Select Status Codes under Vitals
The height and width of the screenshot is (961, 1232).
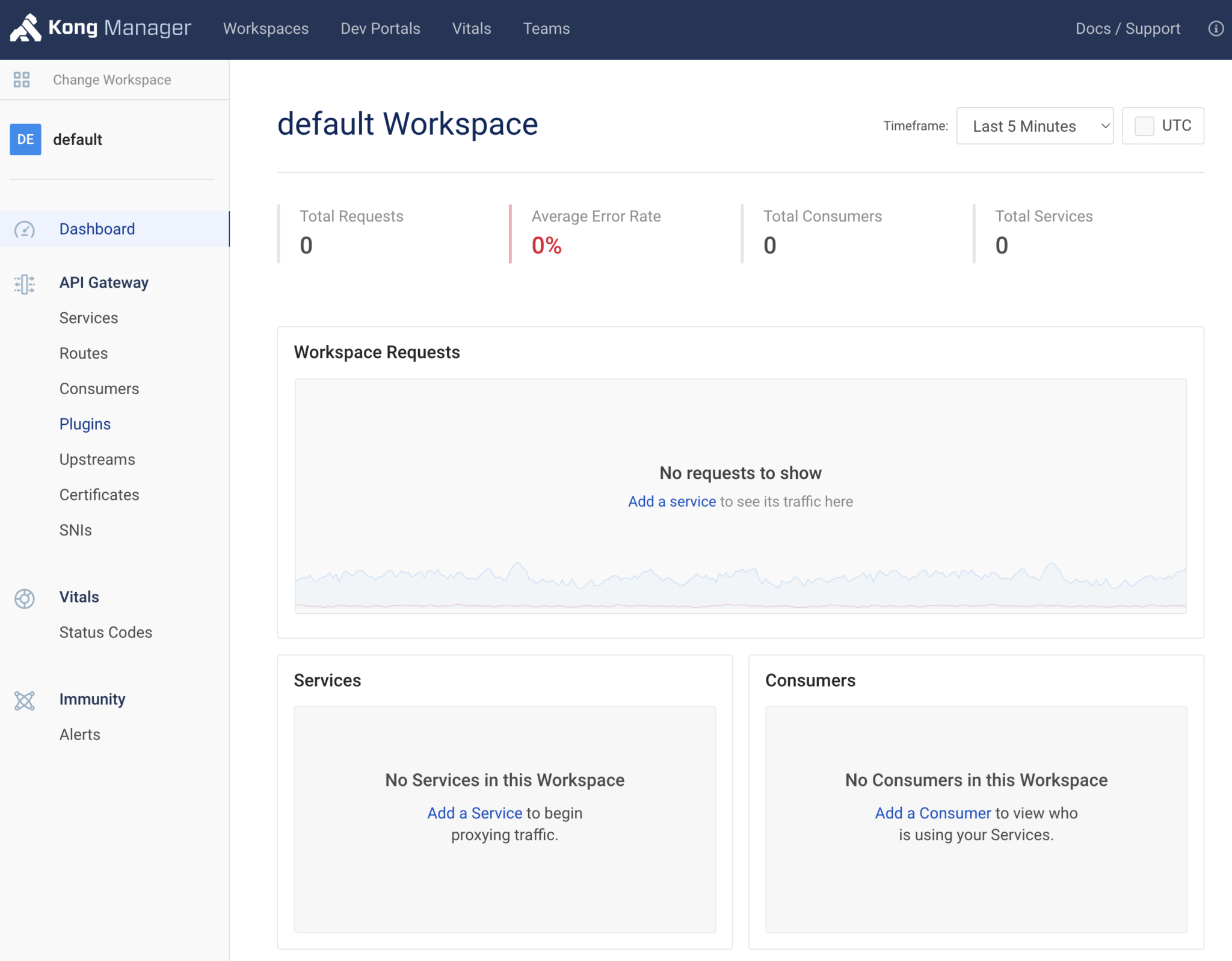[x=105, y=632]
